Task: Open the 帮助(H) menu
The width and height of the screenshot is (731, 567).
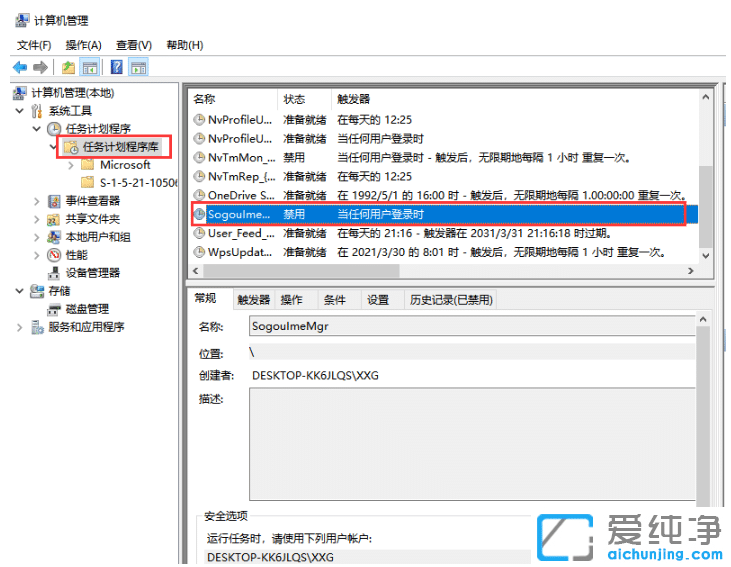Action: click(185, 45)
